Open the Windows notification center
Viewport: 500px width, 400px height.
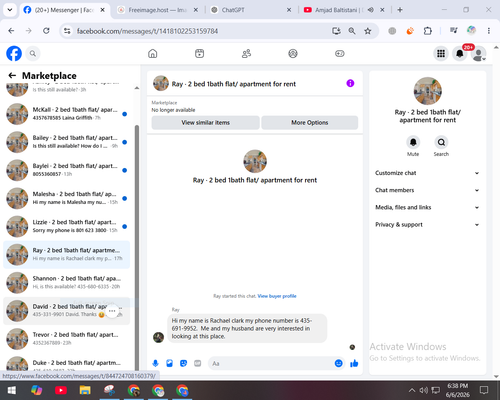click(x=484, y=390)
